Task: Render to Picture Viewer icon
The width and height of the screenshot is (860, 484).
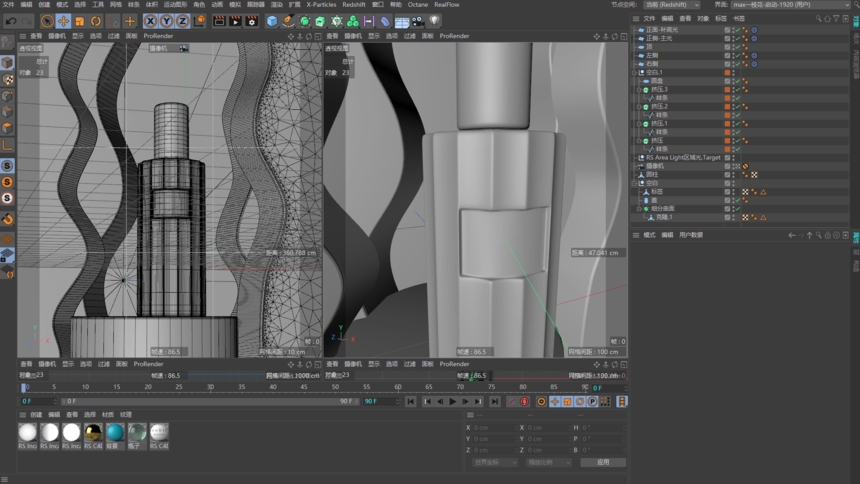Action: click(235, 21)
